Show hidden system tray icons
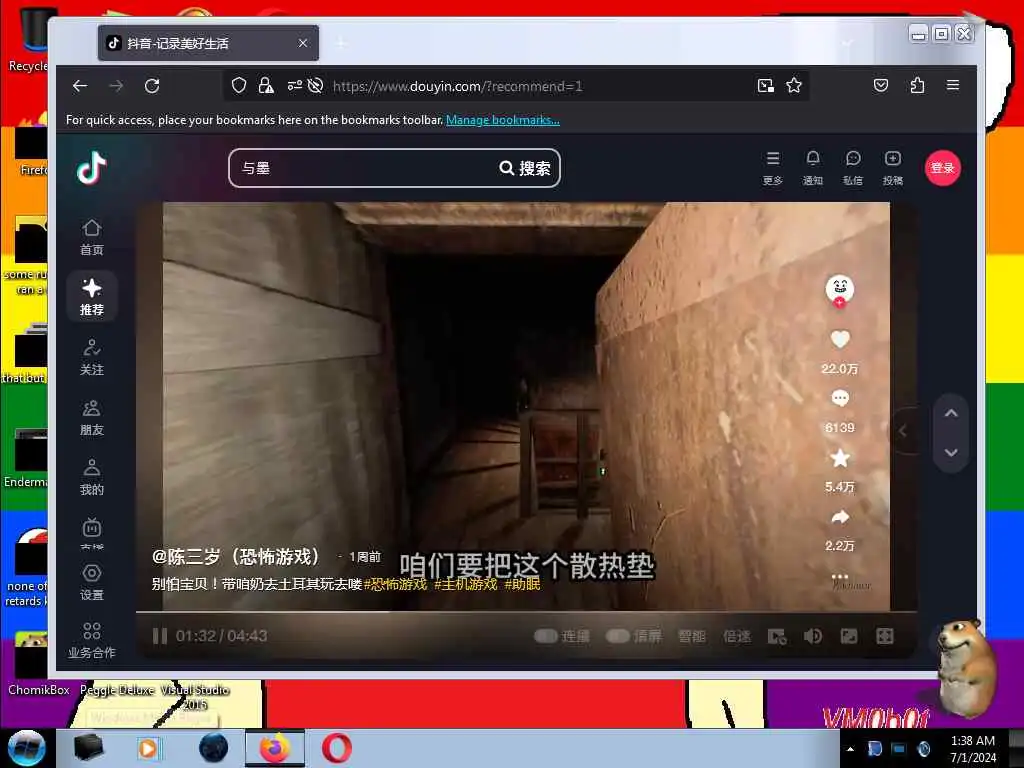The width and height of the screenshot is (1024, 768). [850, 749]
